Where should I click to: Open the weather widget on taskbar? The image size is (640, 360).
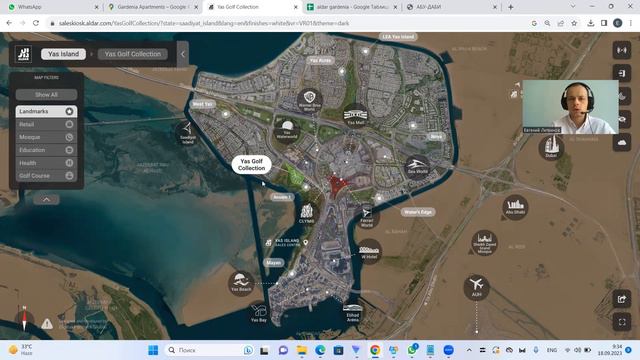[20, 350]
